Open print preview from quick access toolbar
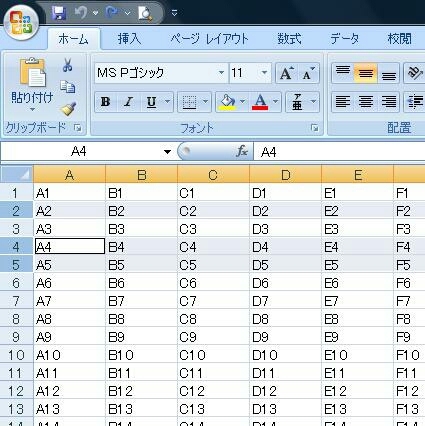This screenshot has height=426, width=425. 145,13
